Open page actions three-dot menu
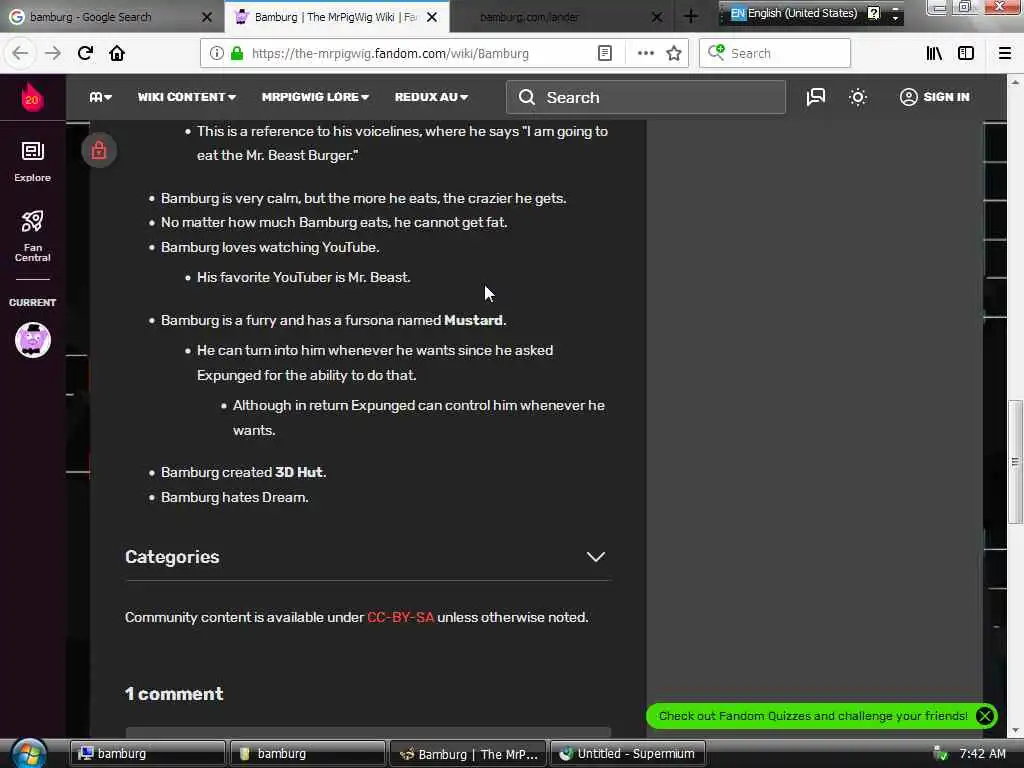Image resolution: width=1024 pixels, height=768 pixels. (645, 54)
